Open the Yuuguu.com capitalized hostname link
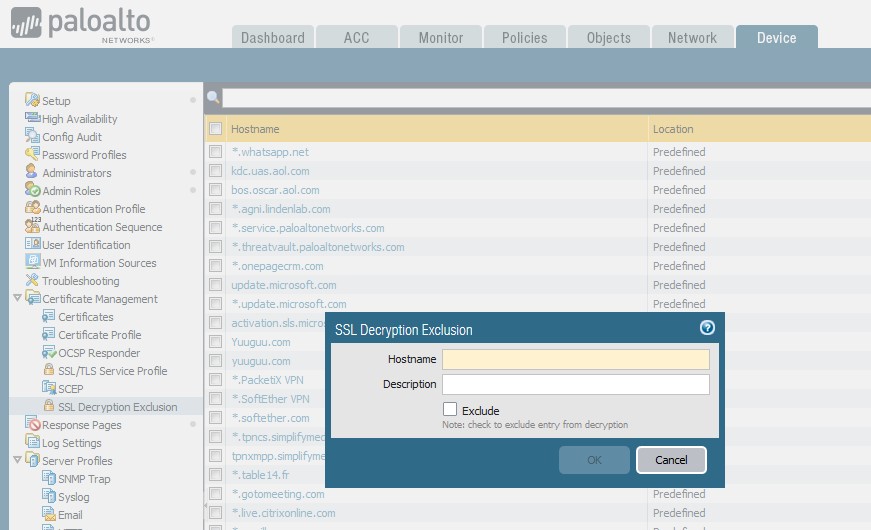This screenshot has height=530, width=871. click(x=261, y=342)
